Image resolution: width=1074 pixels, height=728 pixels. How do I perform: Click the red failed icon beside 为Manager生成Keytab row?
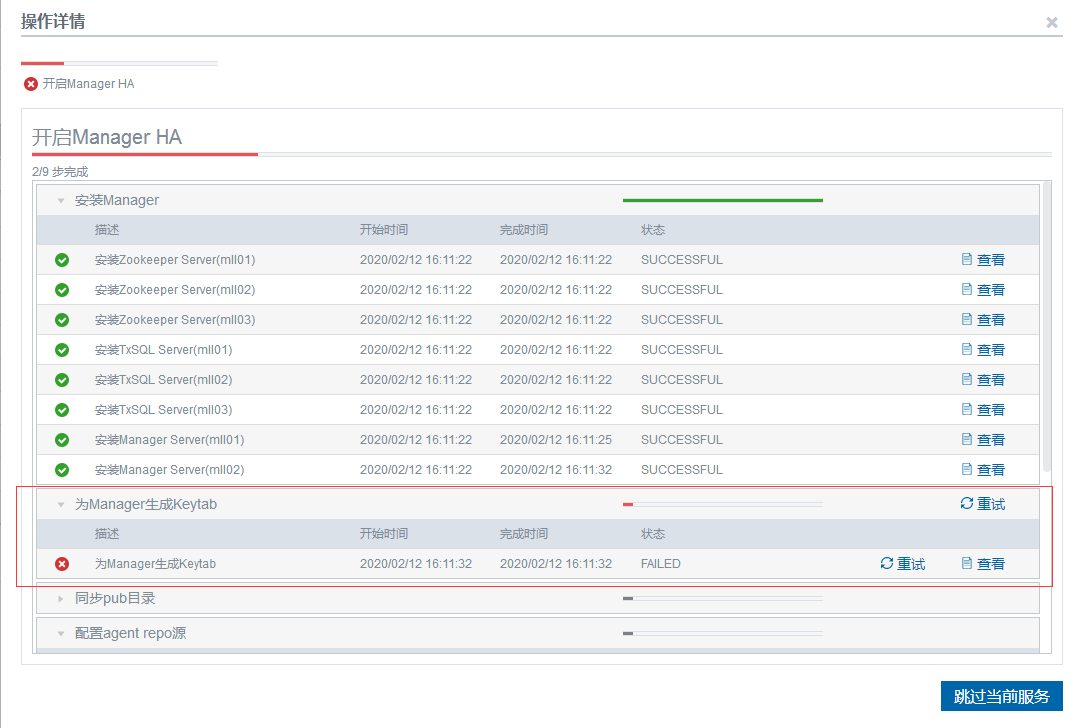click(62, 564)
